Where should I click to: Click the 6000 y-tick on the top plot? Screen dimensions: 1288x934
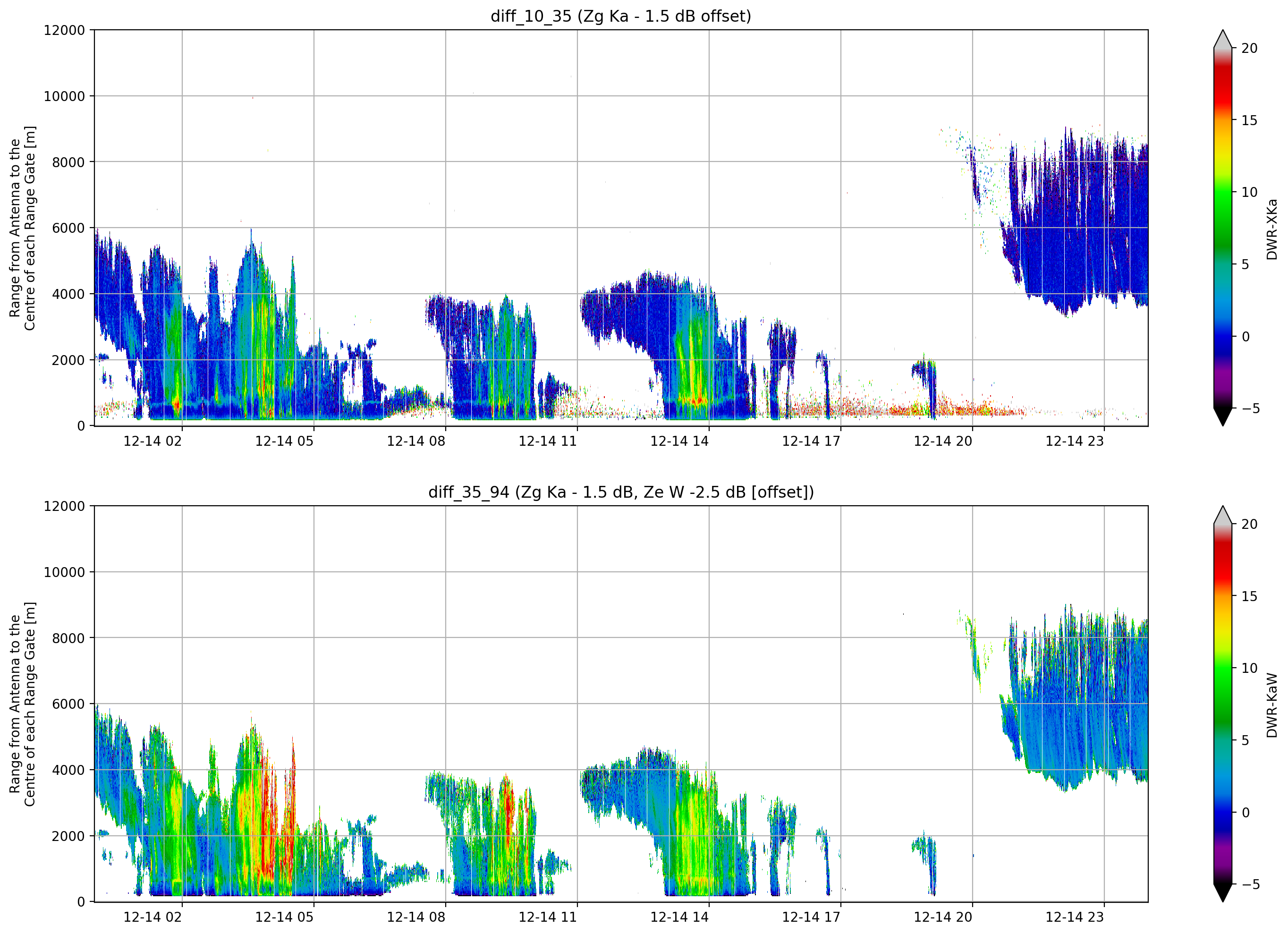tap(68, 229)
